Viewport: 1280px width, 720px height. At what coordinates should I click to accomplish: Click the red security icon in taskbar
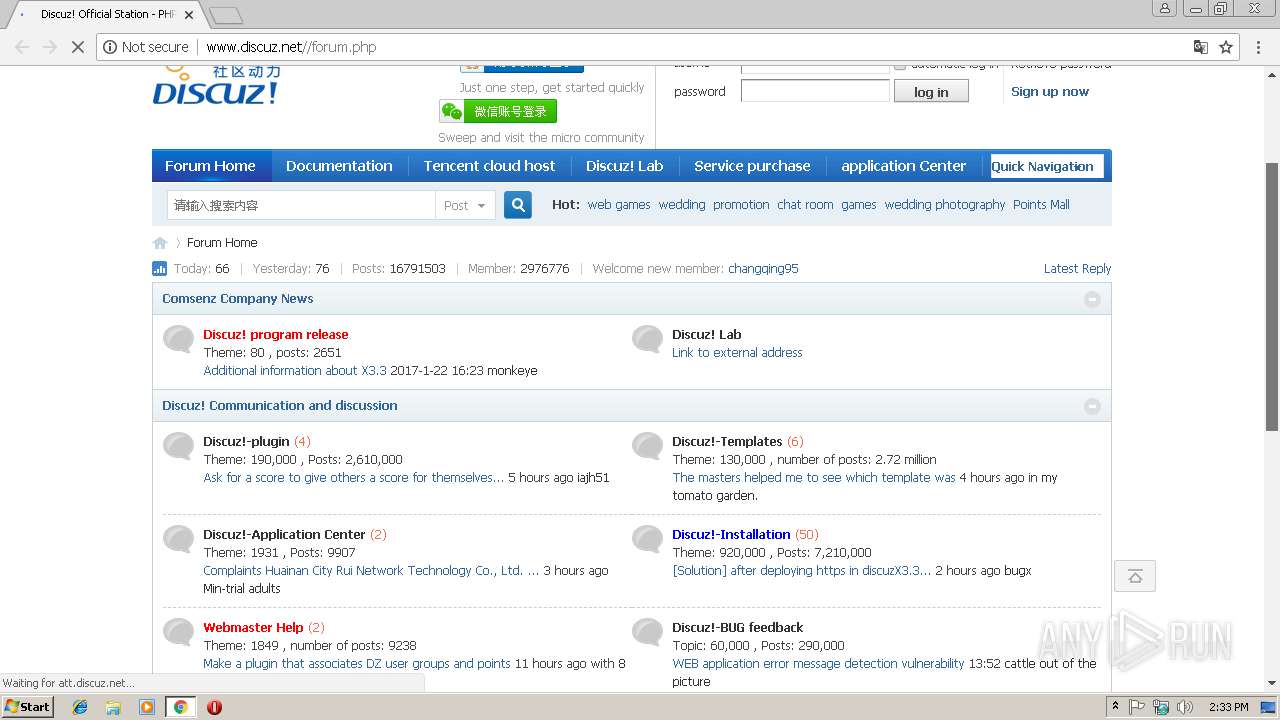coord(214,707)
